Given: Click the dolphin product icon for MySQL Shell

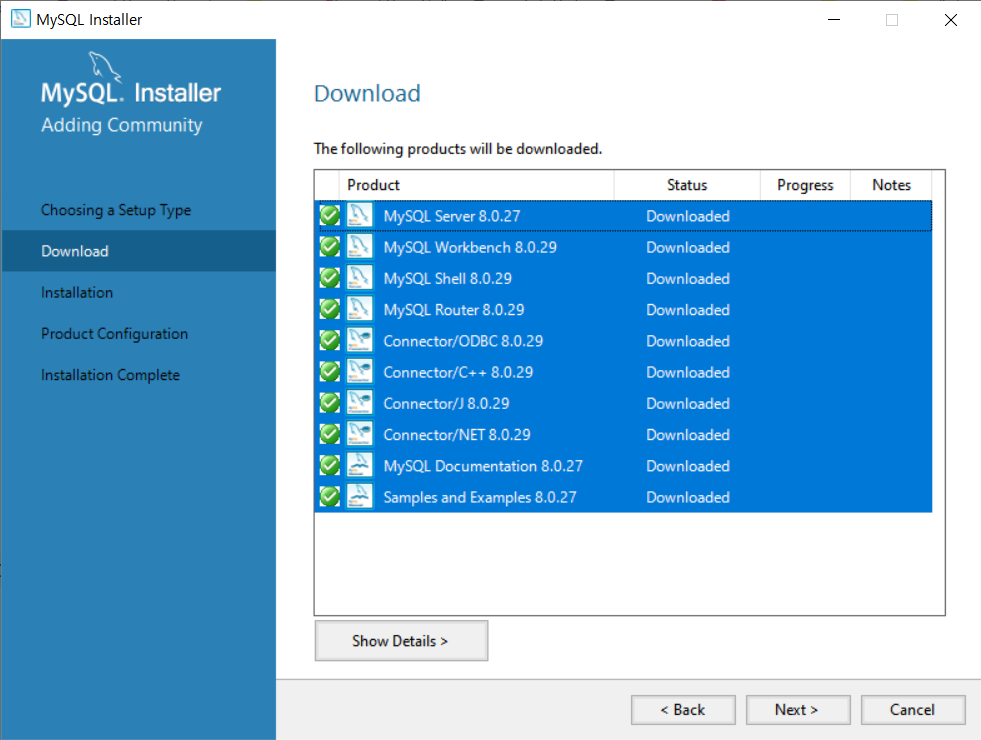Looking at the screenshot, I should [x=360, y=278].
